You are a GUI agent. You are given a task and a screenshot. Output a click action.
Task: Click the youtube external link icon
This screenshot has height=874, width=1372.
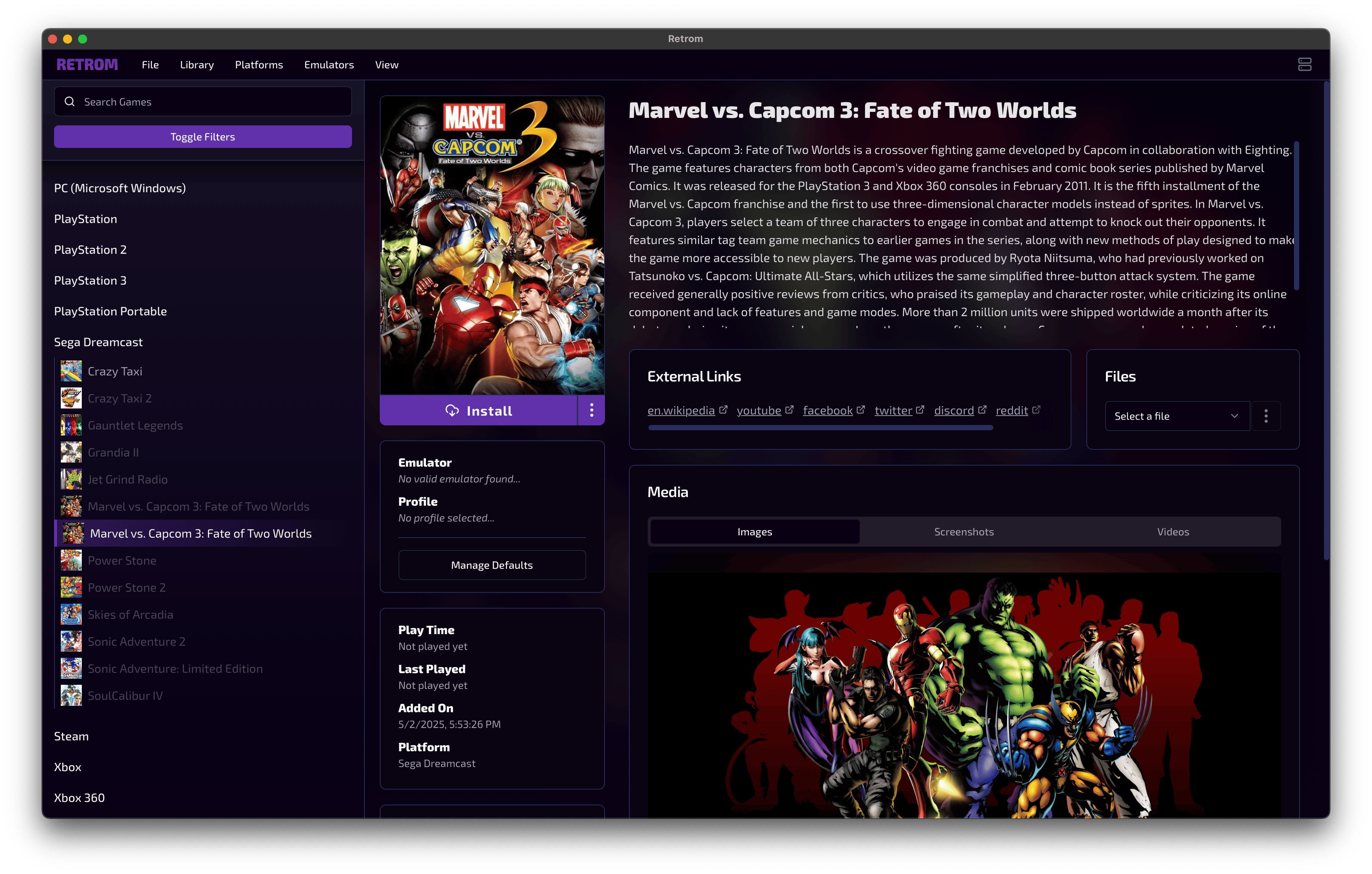tap(789, 410)
